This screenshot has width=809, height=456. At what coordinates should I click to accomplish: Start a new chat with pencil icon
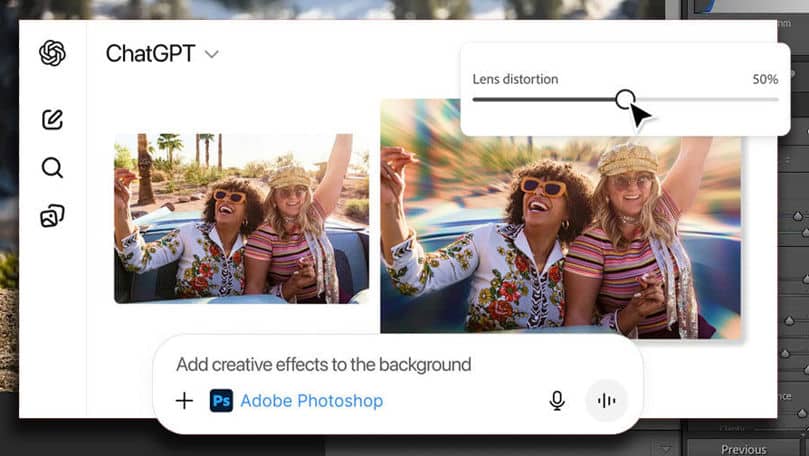[x=52, y=120]
